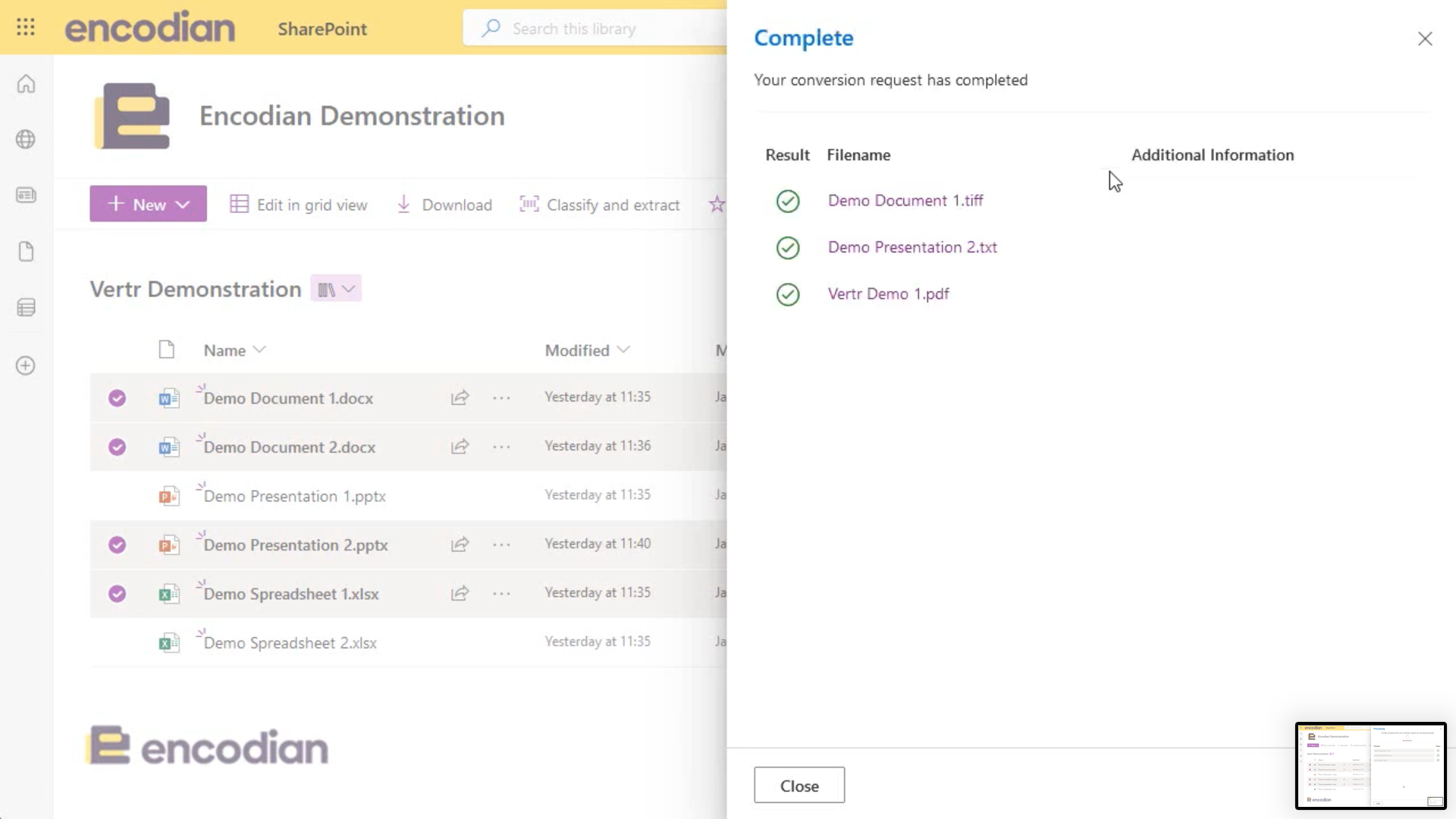Viewport: 1456px width, 819px height.
Task: Open Demo Presentation 2.pptx file
Action: coord(296,544)
